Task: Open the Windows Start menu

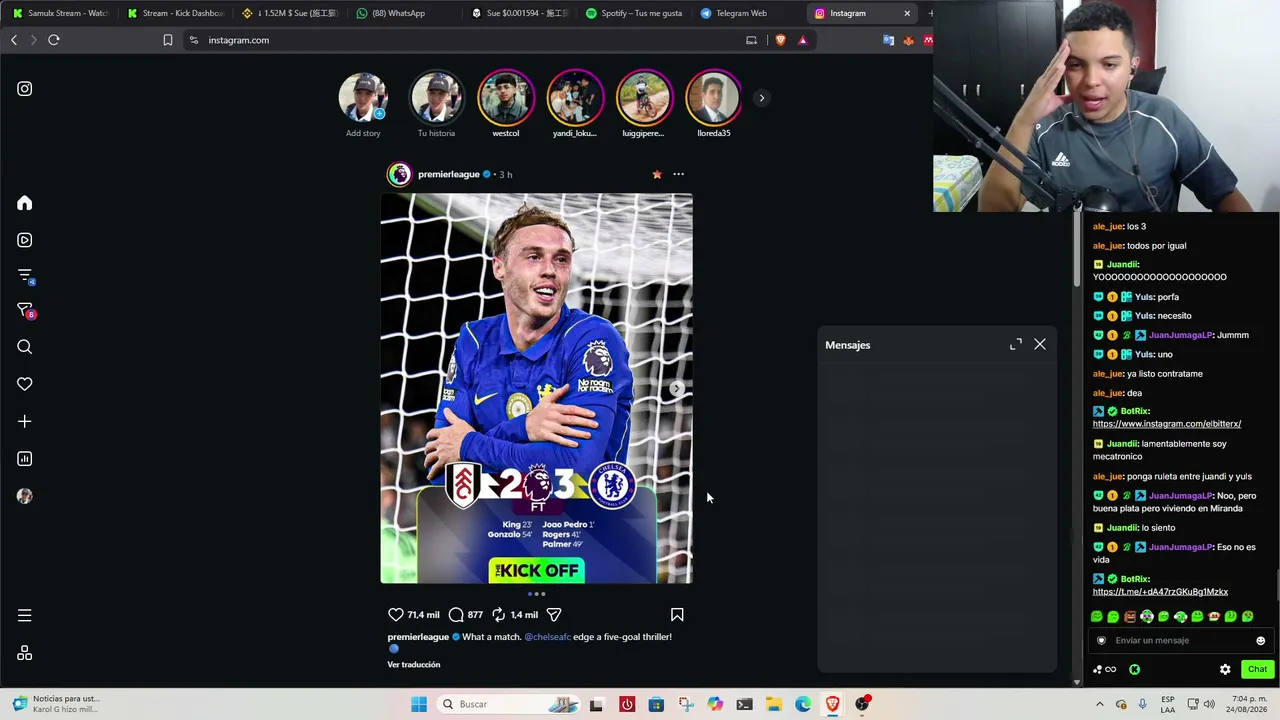Action: coord(419,704)
